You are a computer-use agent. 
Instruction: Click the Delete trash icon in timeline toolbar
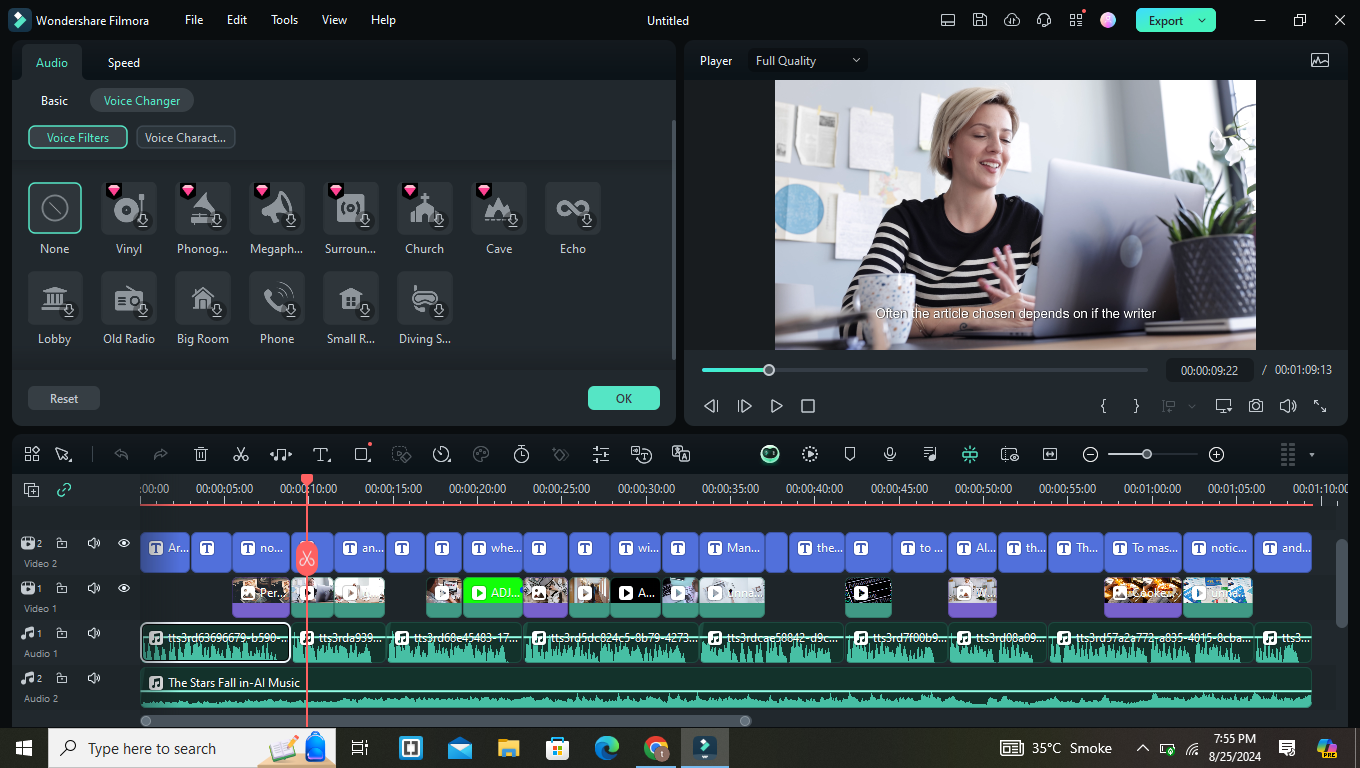click(201, 454)
